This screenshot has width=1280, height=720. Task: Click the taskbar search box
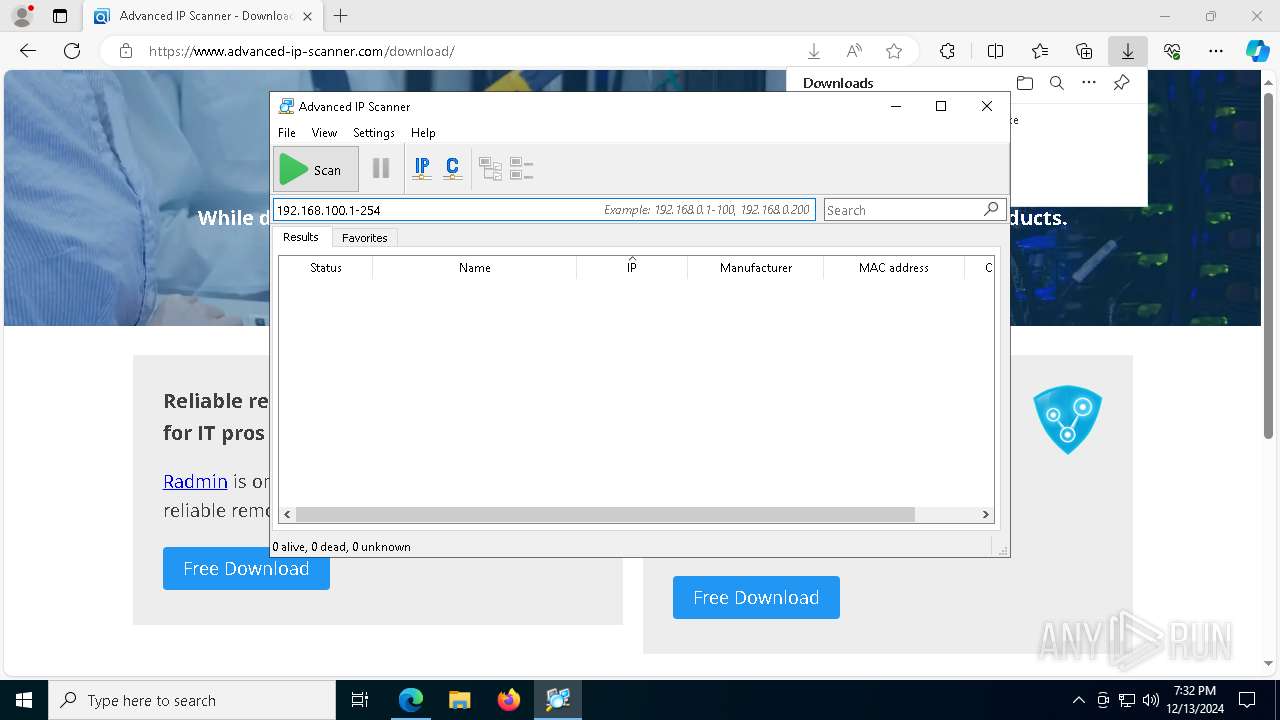192,700
